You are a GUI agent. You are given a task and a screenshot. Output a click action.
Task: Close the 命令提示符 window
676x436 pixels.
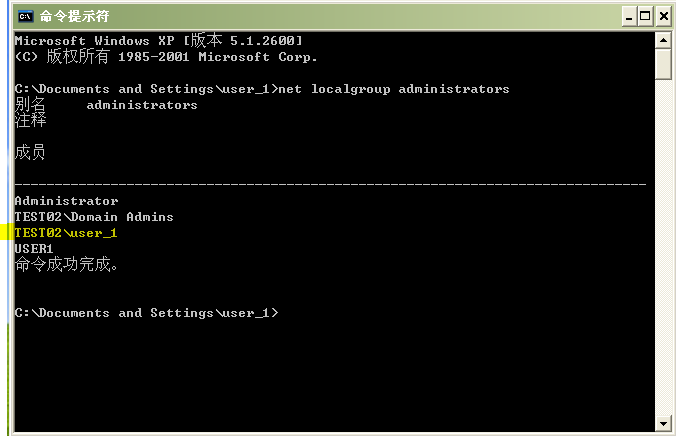coord(664,16)
